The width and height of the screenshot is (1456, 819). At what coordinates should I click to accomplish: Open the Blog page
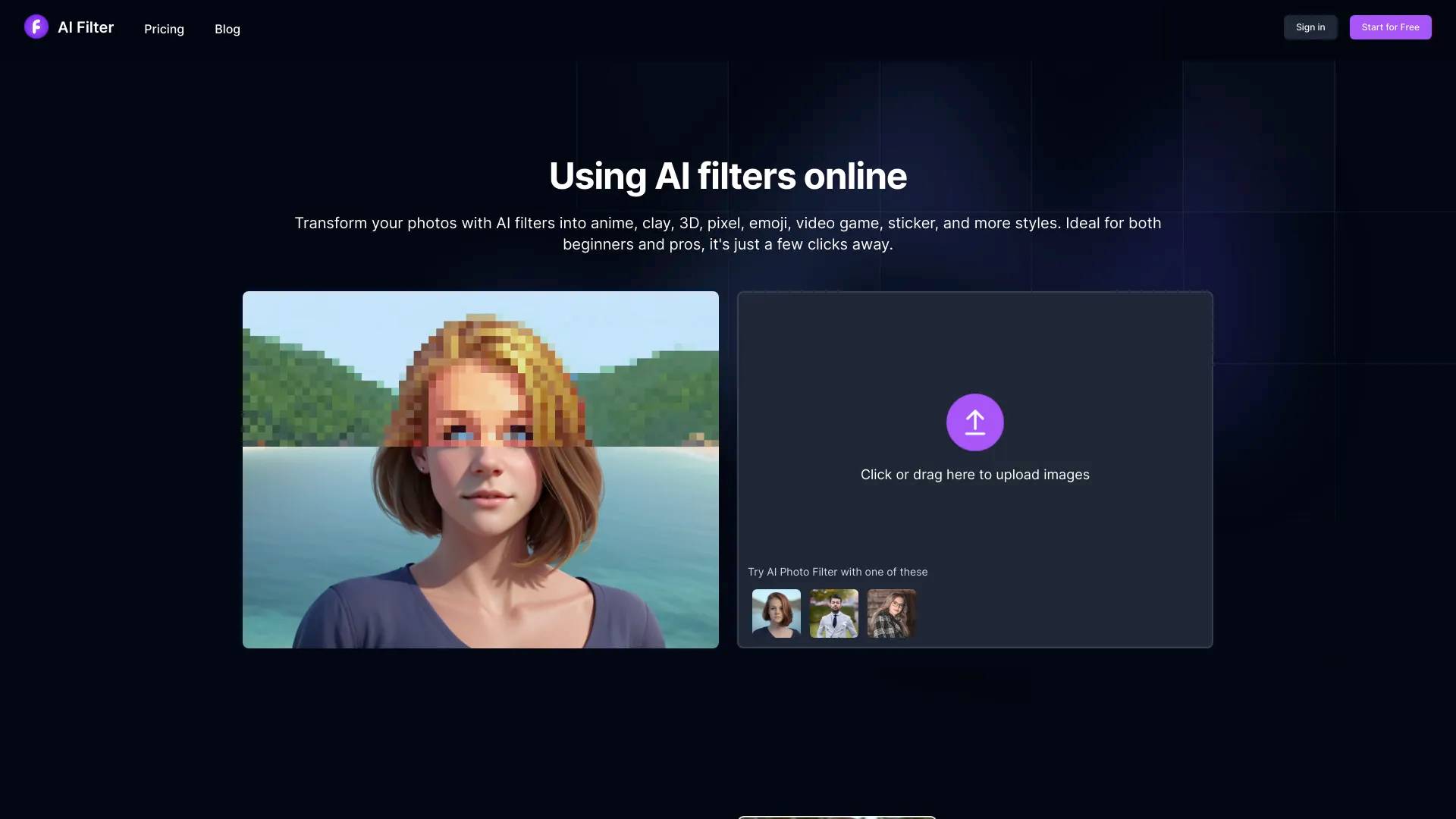pyautogui.click(x=227, y=29)
